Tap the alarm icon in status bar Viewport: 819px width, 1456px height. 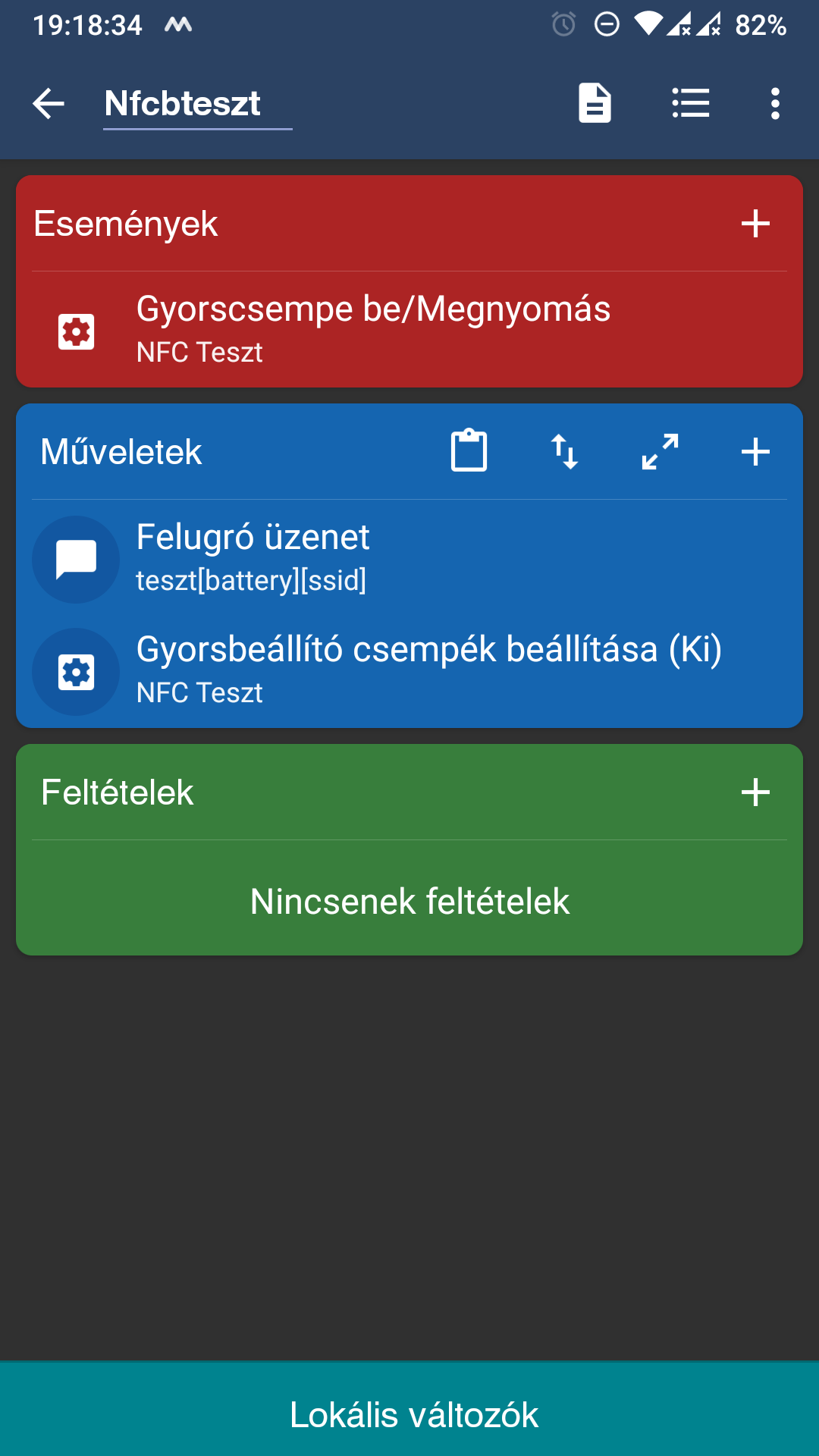pyautogui.click(x=563, y=25)
